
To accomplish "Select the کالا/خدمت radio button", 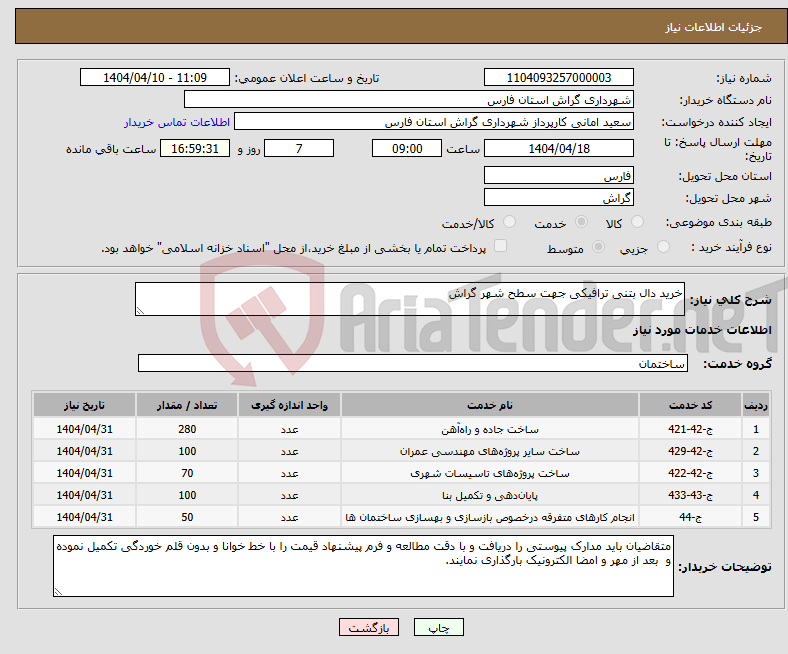I will coord(510,222).
